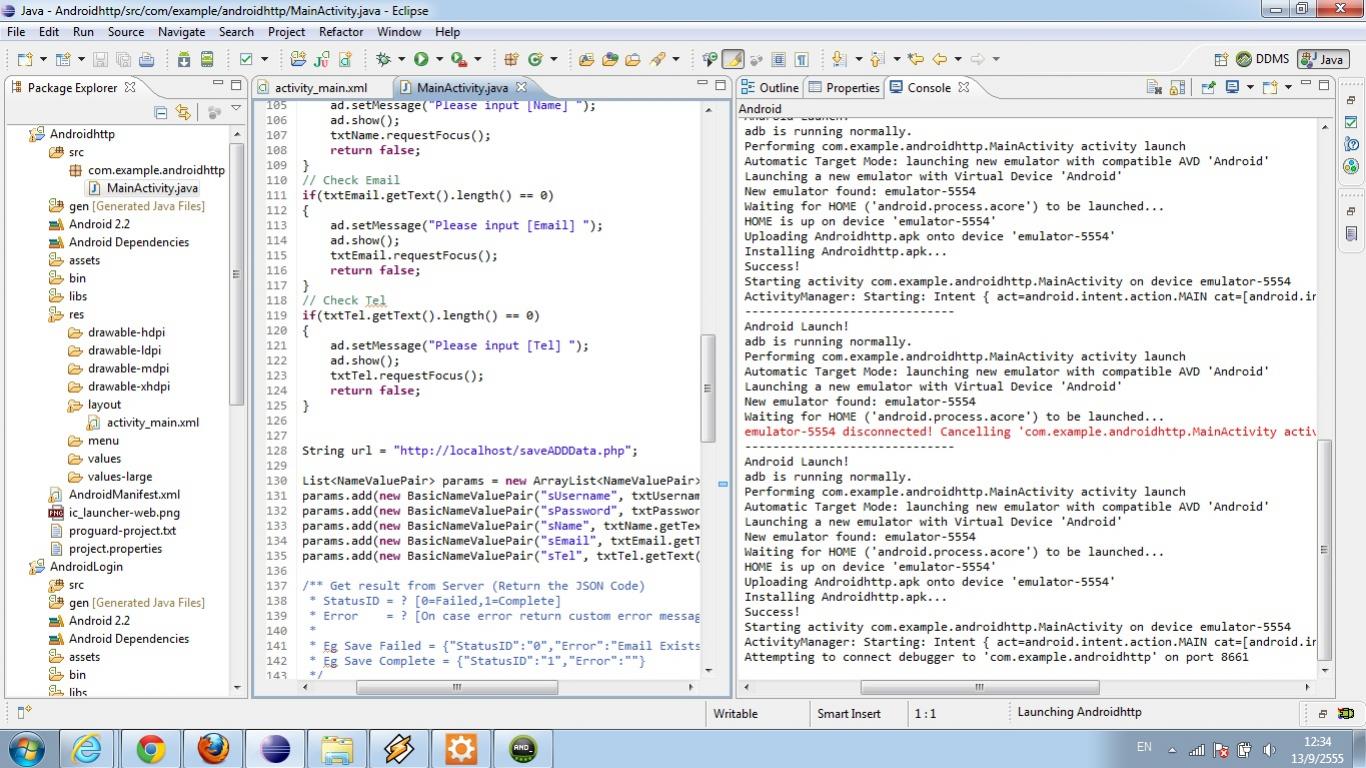Close the Console view tab

point(964,88)
